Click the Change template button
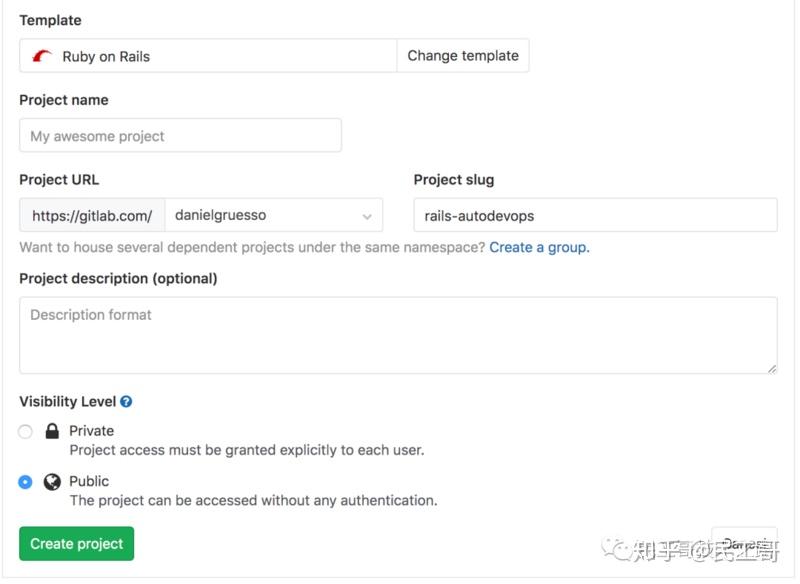Viewport: 800px width, 584px height. [462, 55]
